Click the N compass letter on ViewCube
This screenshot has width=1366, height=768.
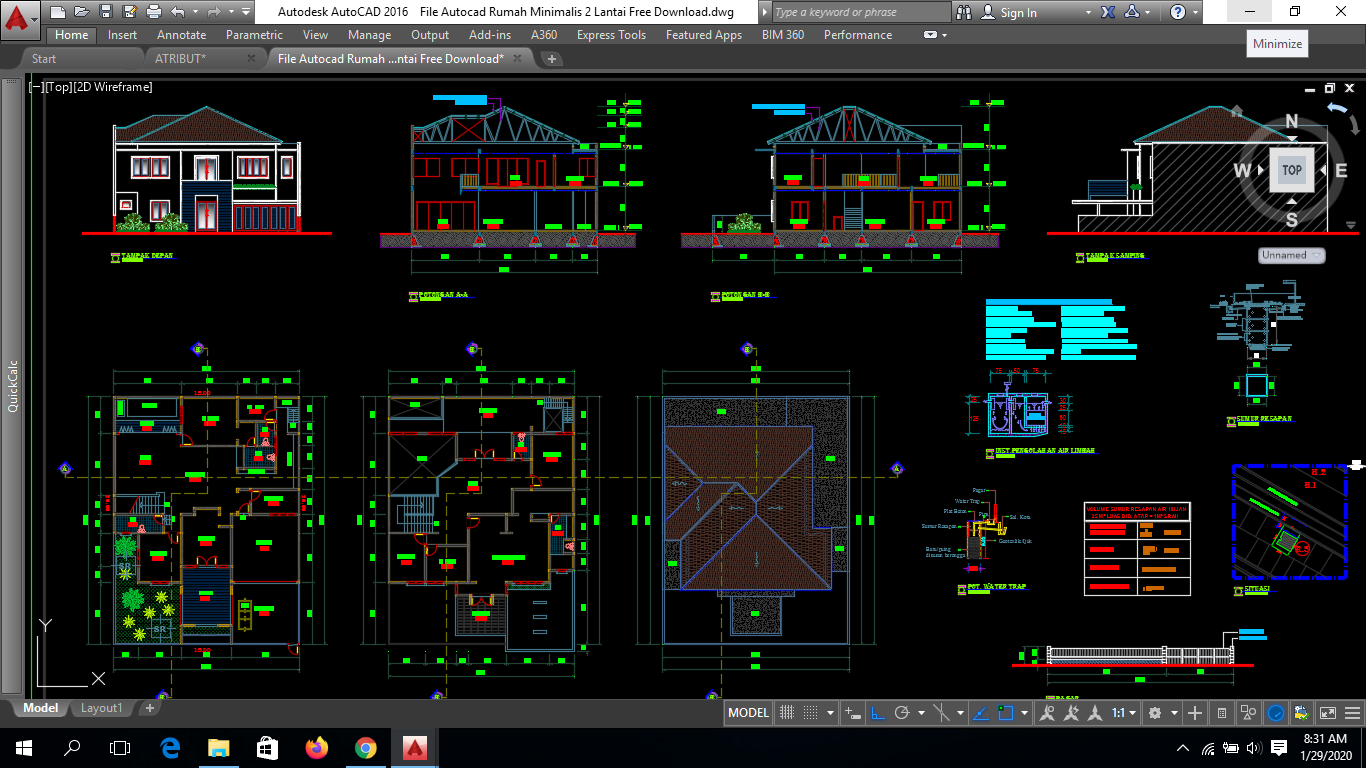pyautogui.click(x=1291, y=122)
